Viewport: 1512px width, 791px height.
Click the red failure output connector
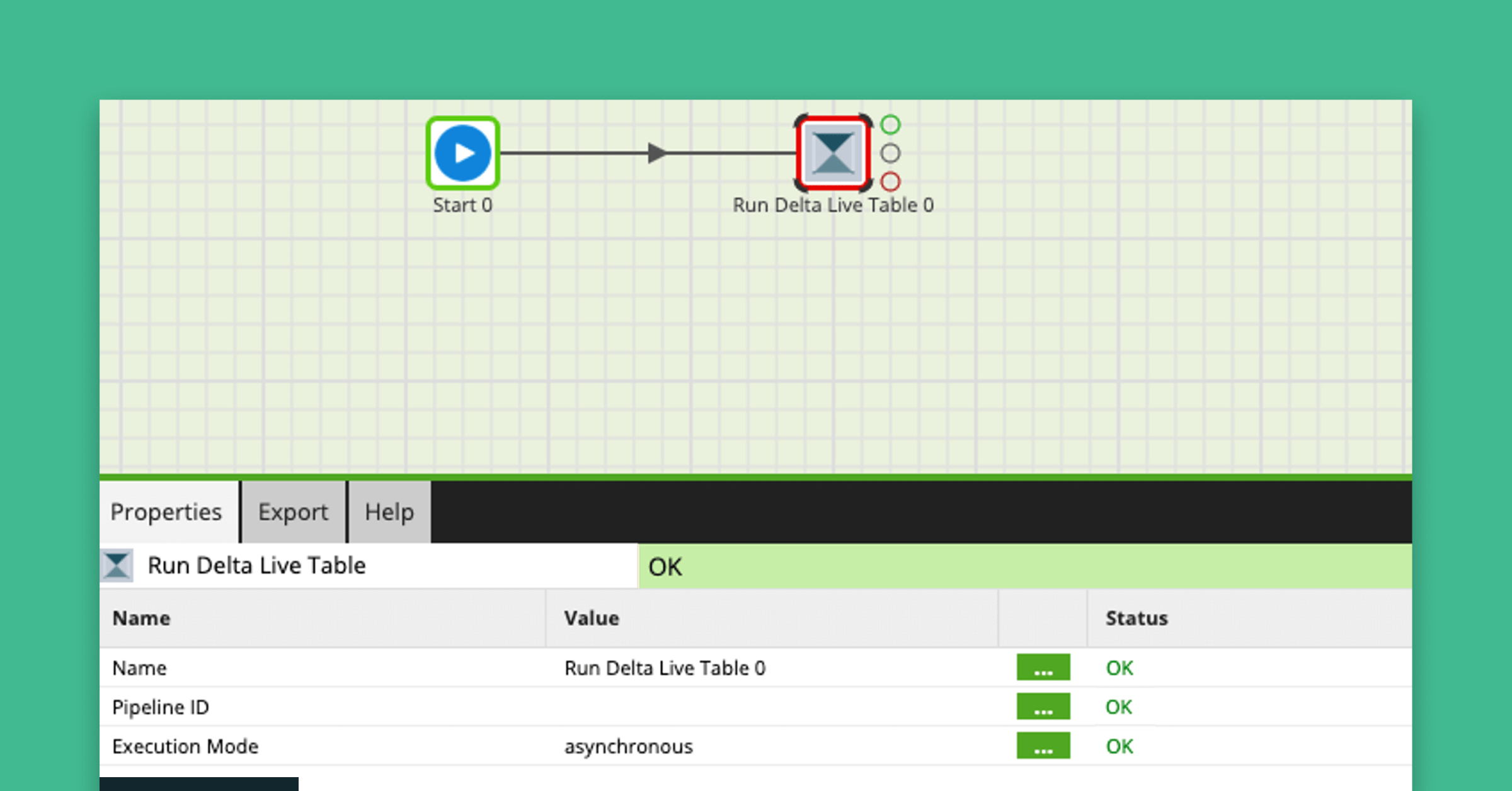click(x=890, y=182)
